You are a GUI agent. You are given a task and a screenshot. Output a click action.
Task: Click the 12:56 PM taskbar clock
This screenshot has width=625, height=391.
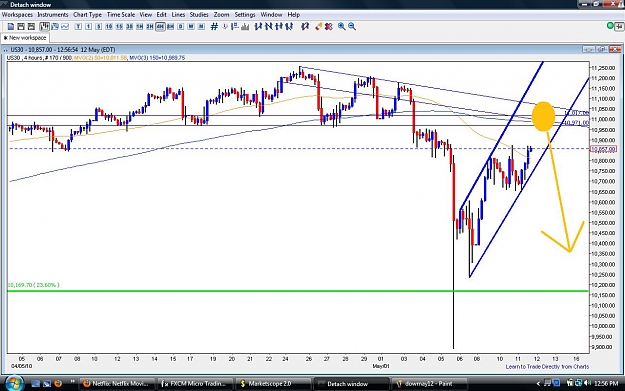(606, 383)
